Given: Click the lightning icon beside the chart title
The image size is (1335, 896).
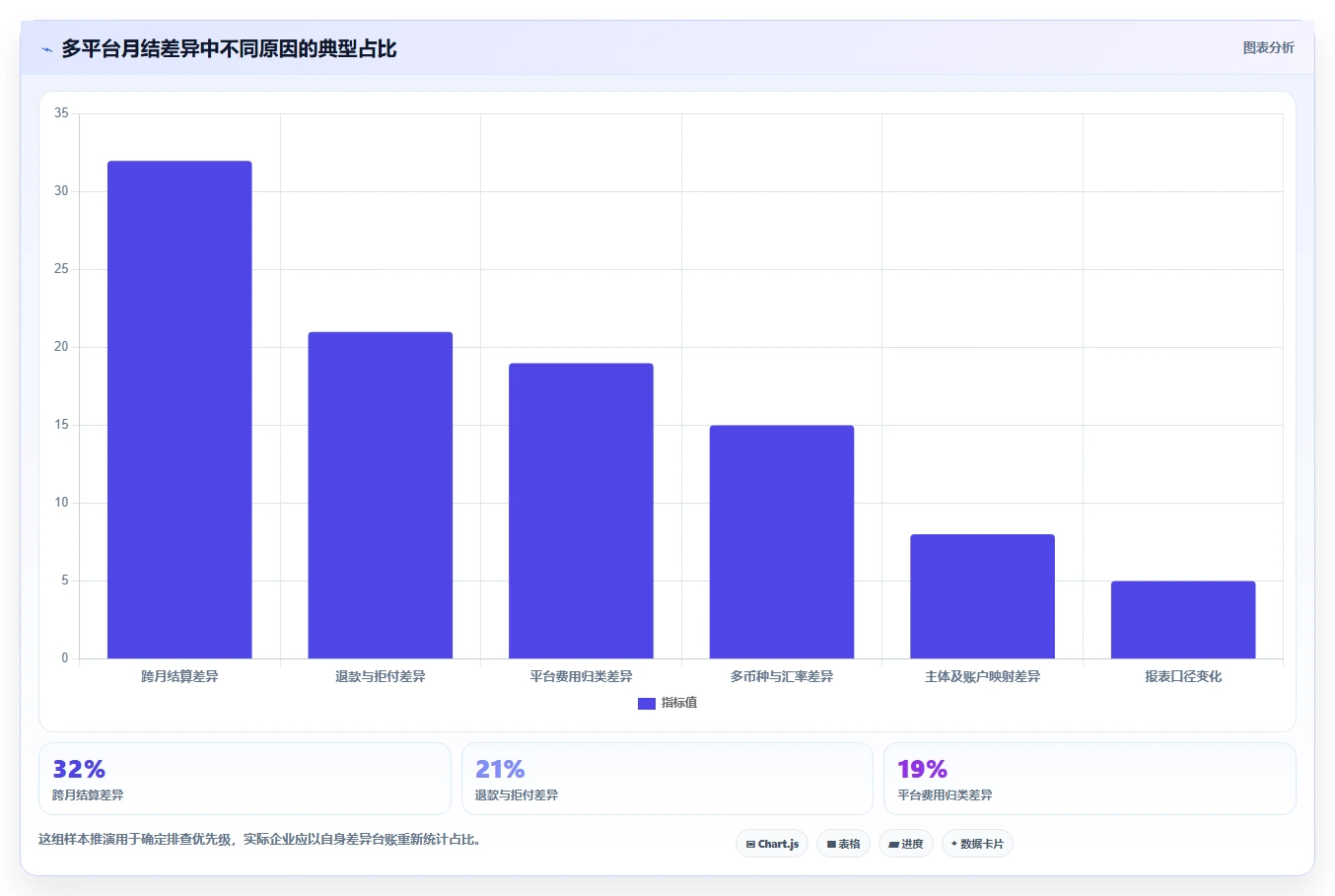Looking at the screenshot, I should pyautogui.click(x=46, y=49).
